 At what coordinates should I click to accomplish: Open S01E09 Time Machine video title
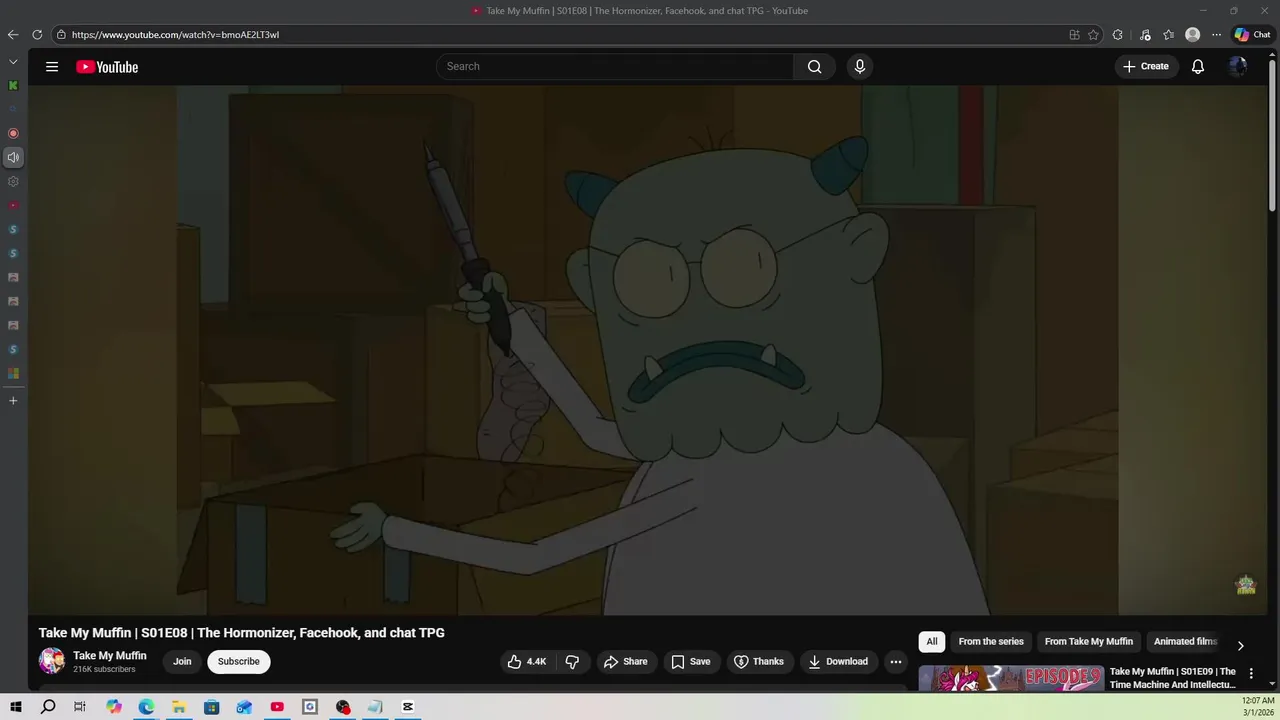click(1173, 678)
